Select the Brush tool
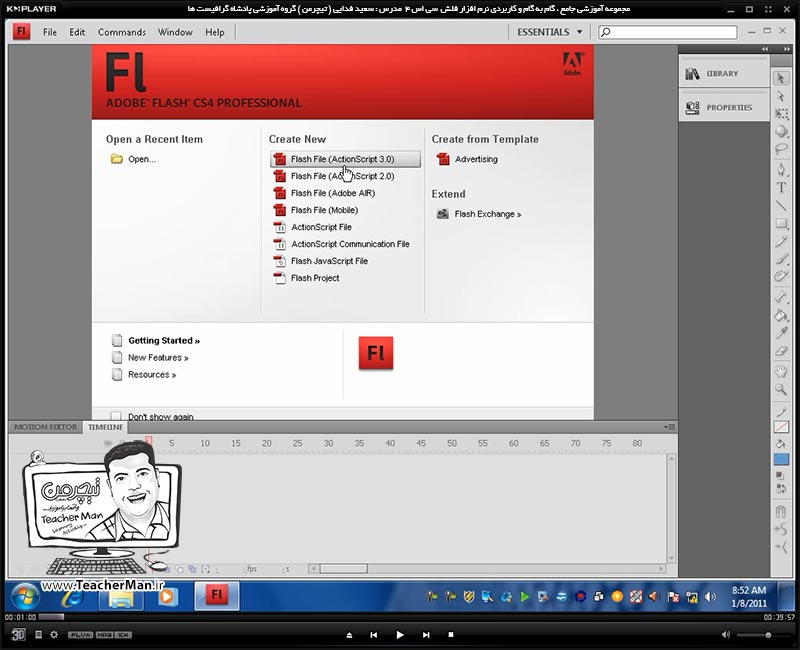 [x=781, y=259]
